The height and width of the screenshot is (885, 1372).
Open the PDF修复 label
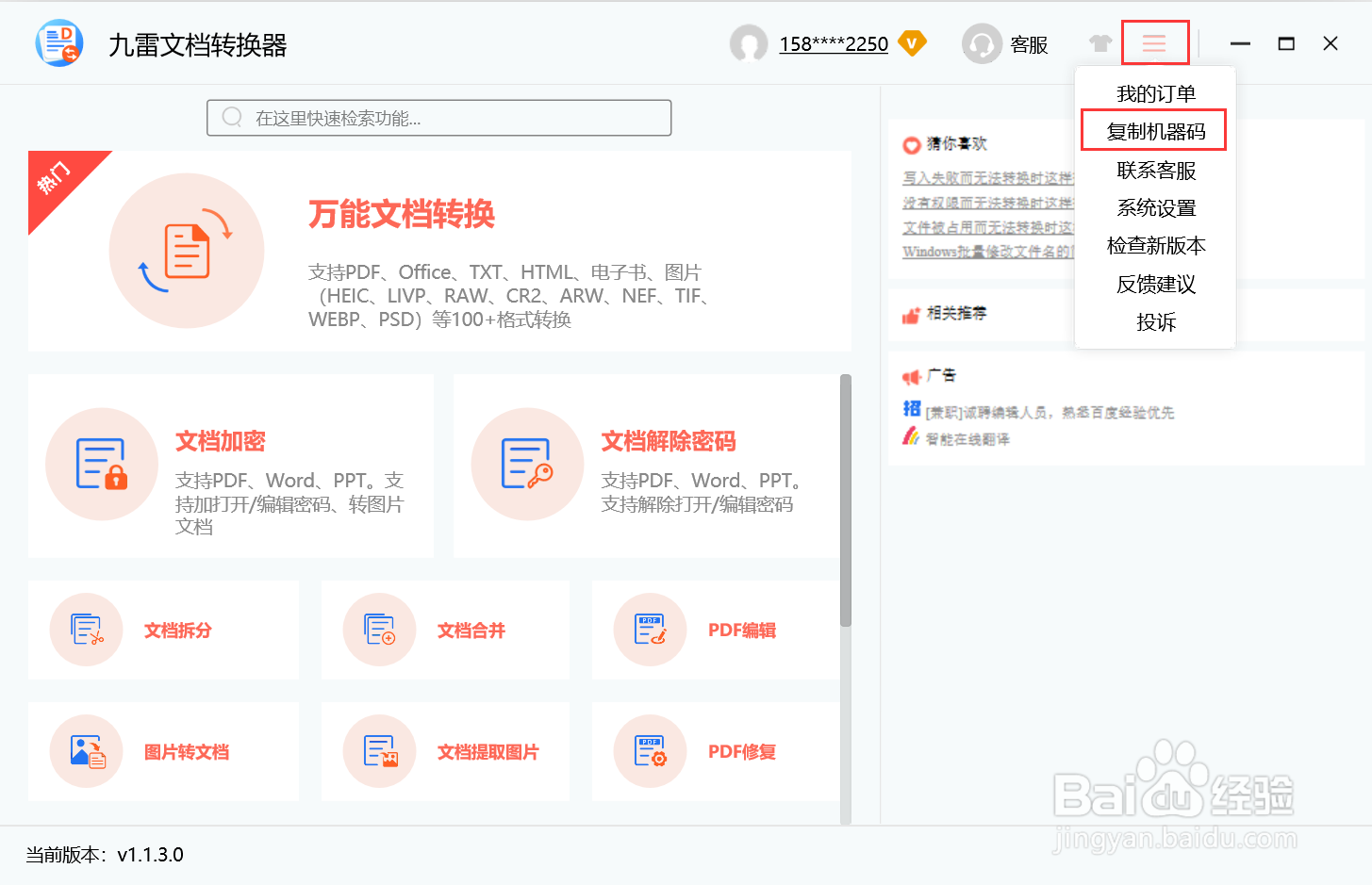[742, 752]
